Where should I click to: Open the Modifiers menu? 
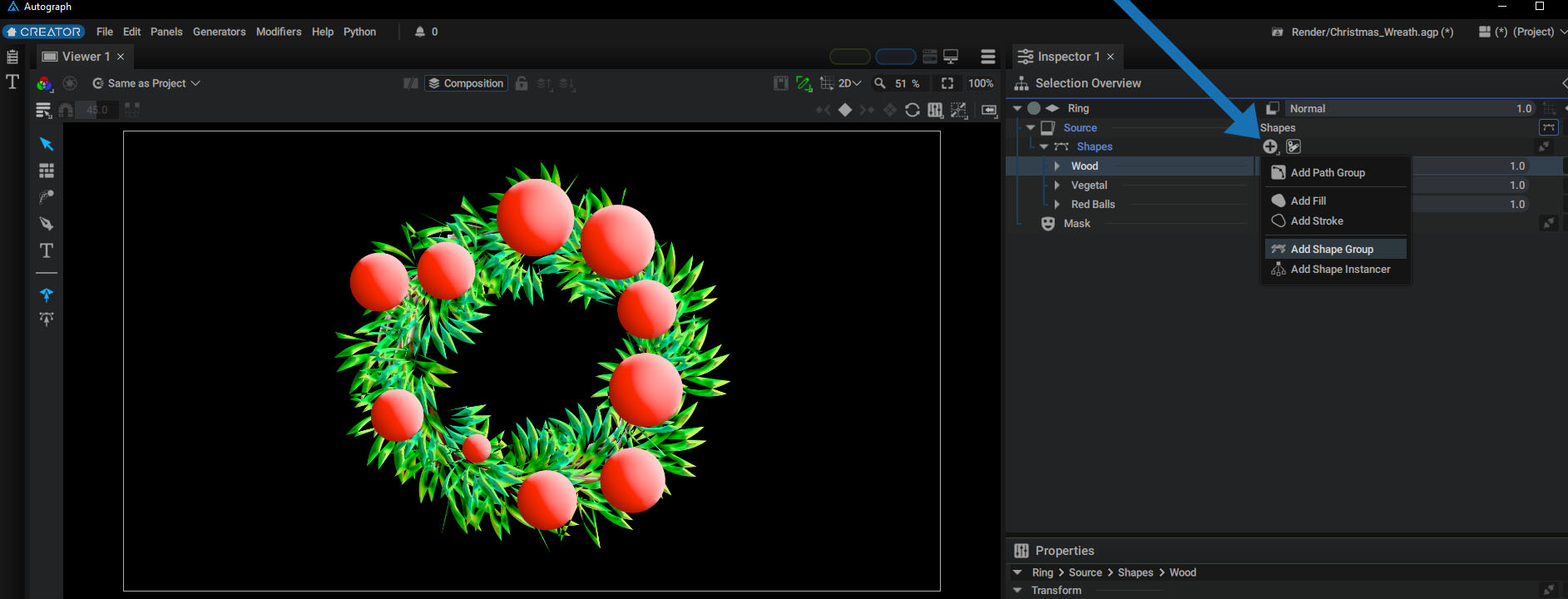tap(279, 32)
